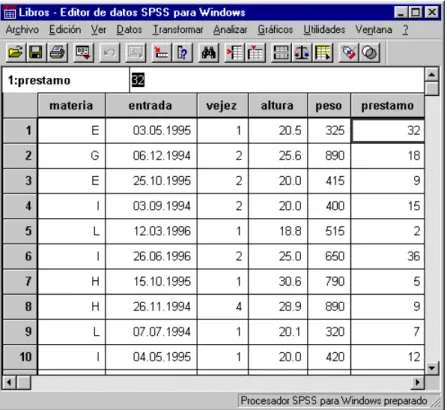The height and width of the screenshot is (410, 447).
Task: Click the status text Procesador SPSS preparado
Action: pyautogui.click(x=334, y=400)
